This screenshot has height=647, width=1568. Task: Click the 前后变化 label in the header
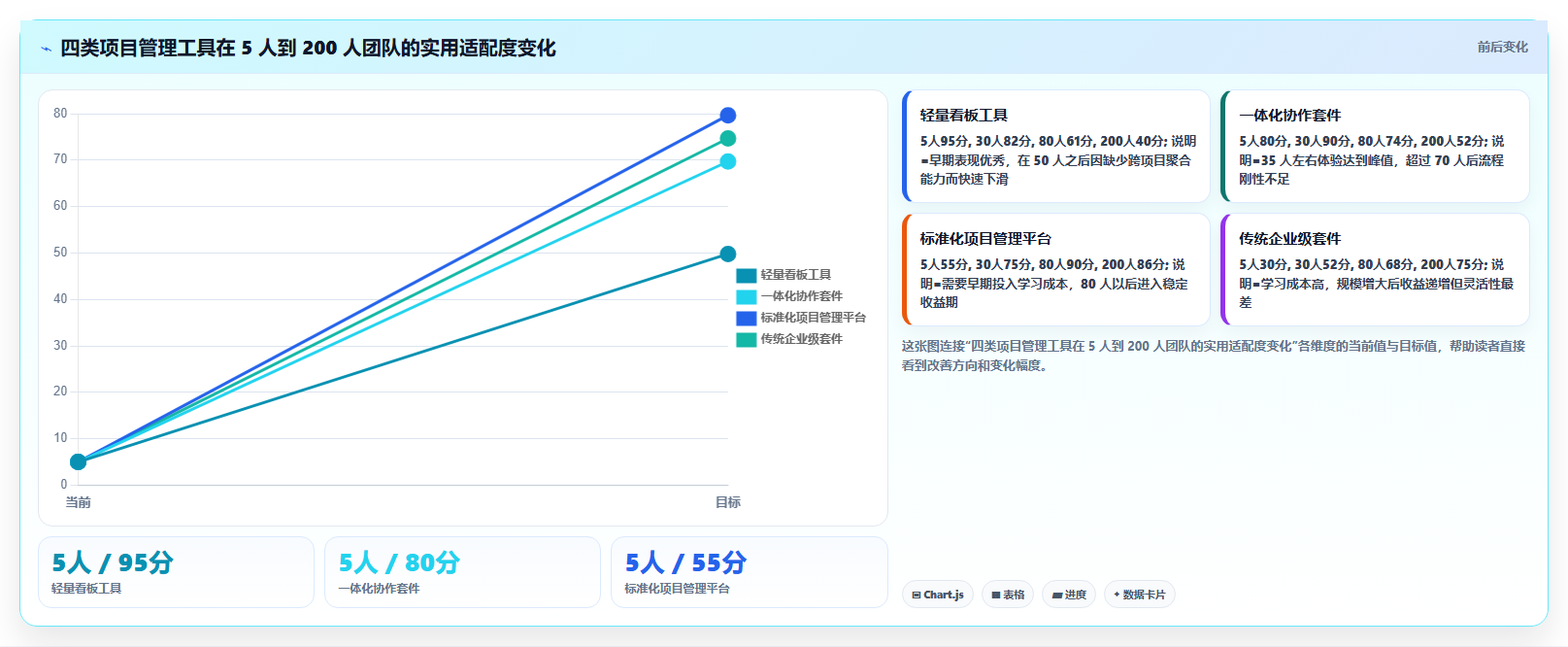(x=1502, y=47)
